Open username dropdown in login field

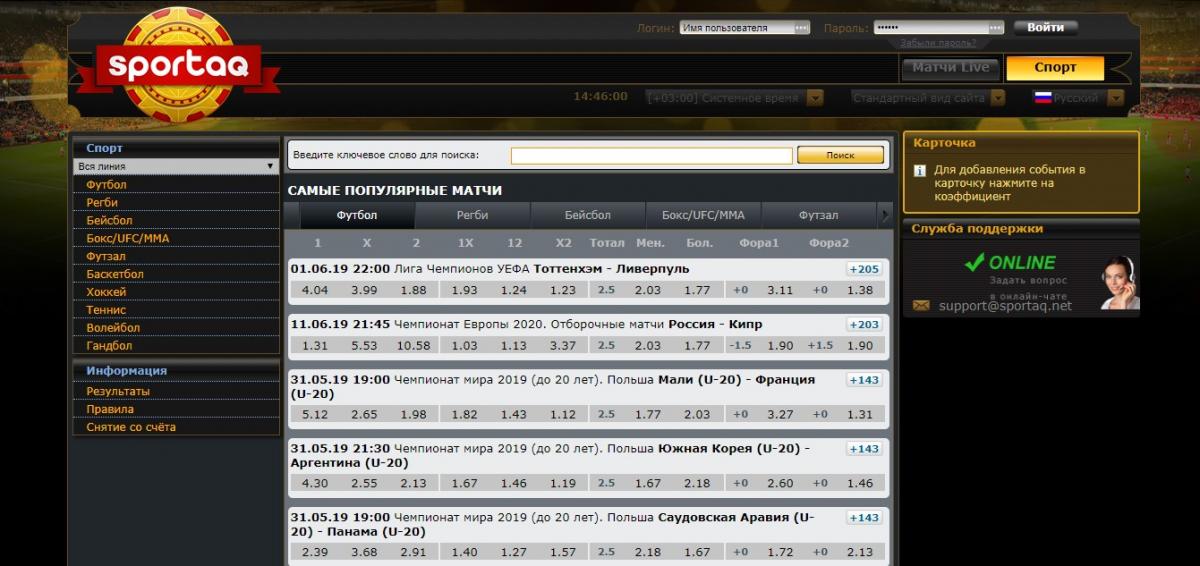(x=801, y=28)
